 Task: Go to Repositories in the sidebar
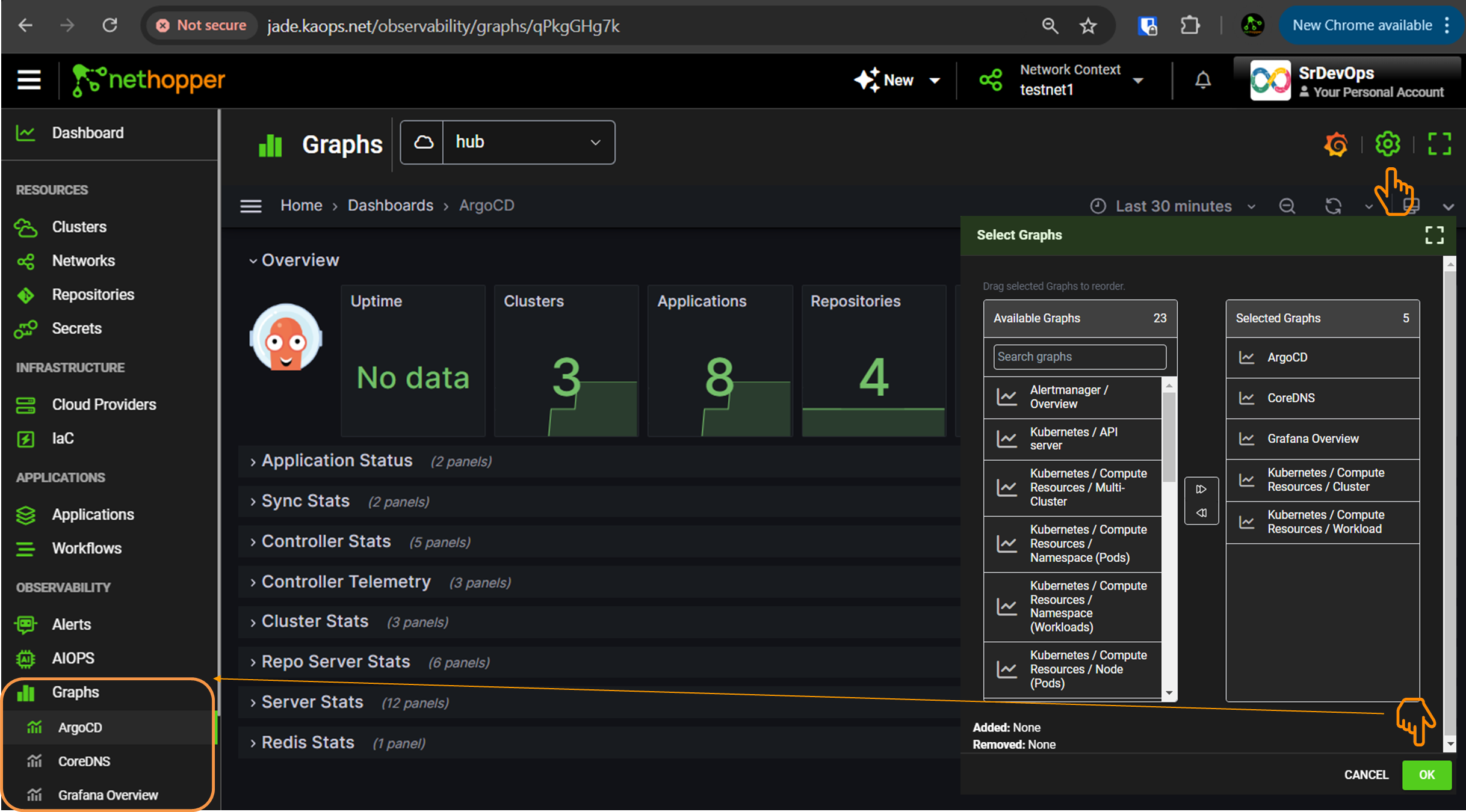(x=110, y=295)
